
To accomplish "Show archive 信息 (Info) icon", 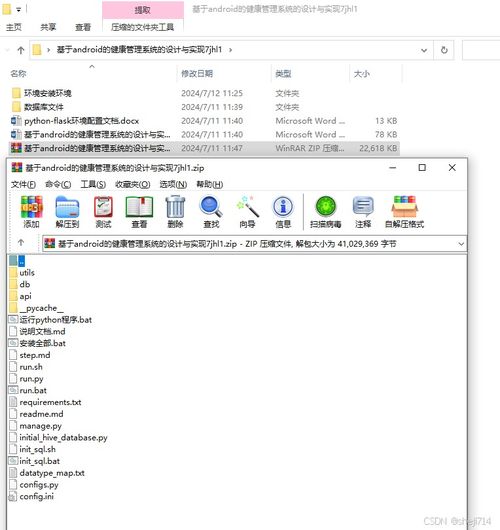I will 283,212.
